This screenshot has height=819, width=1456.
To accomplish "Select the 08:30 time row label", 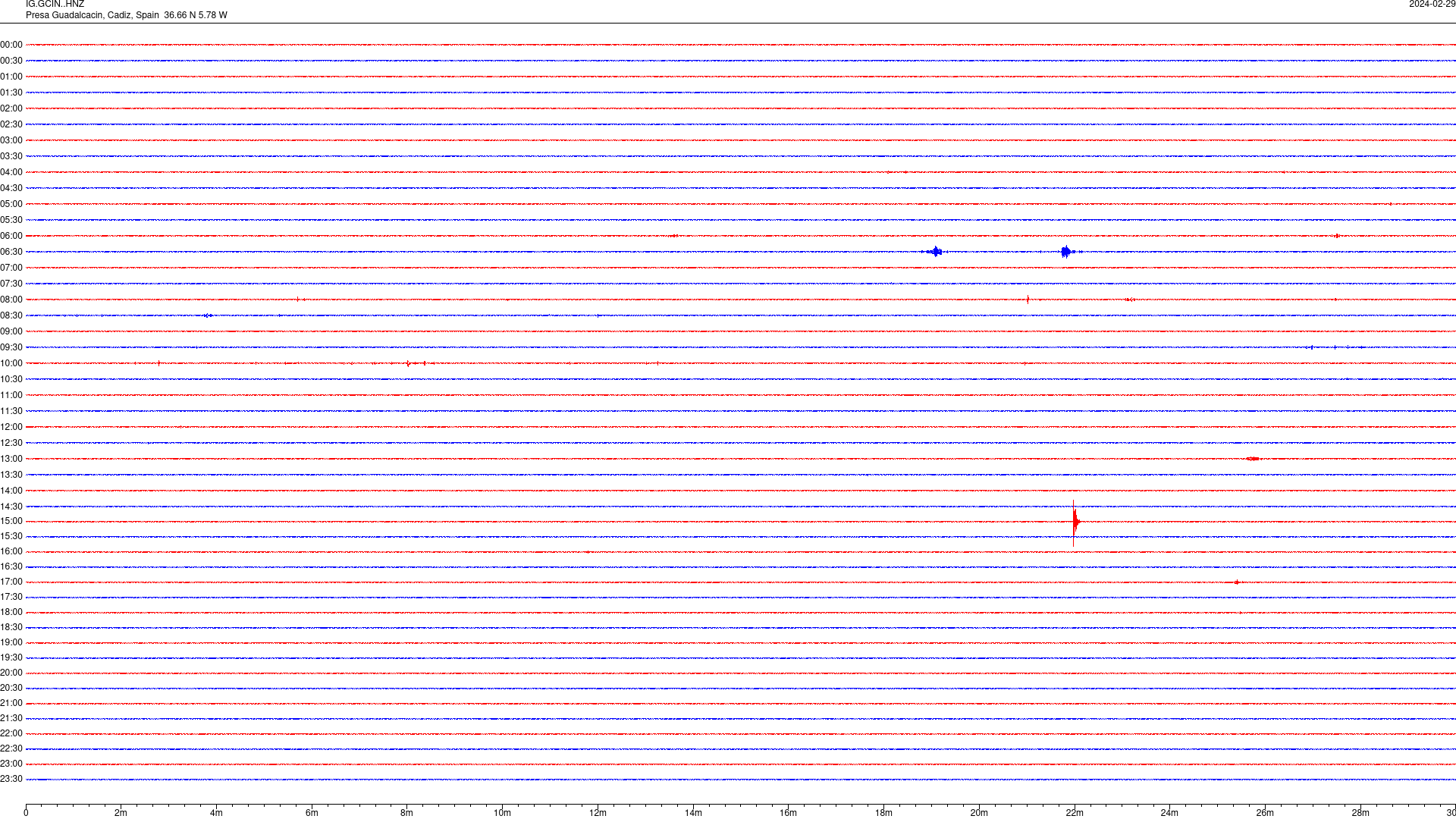I will point(11,315).
